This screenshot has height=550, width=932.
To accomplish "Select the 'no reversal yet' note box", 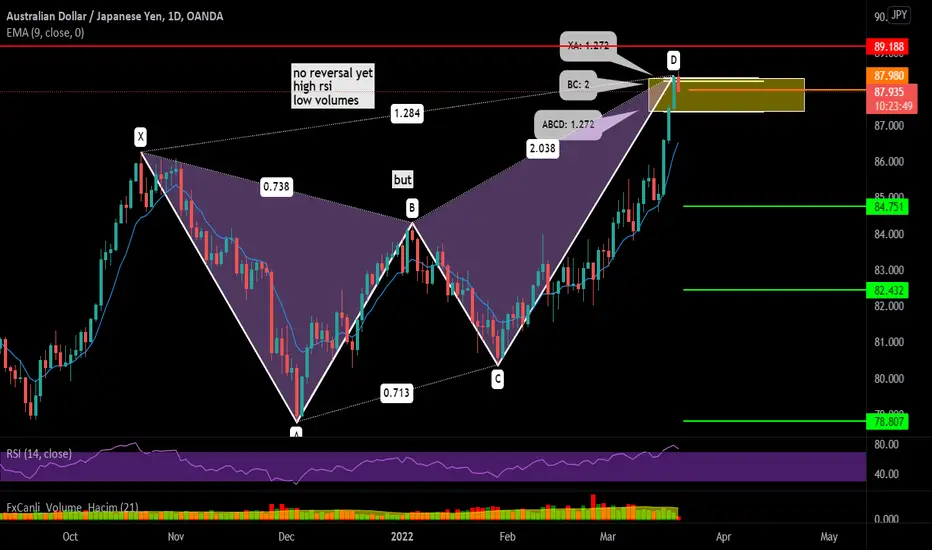I will [333, 86].
